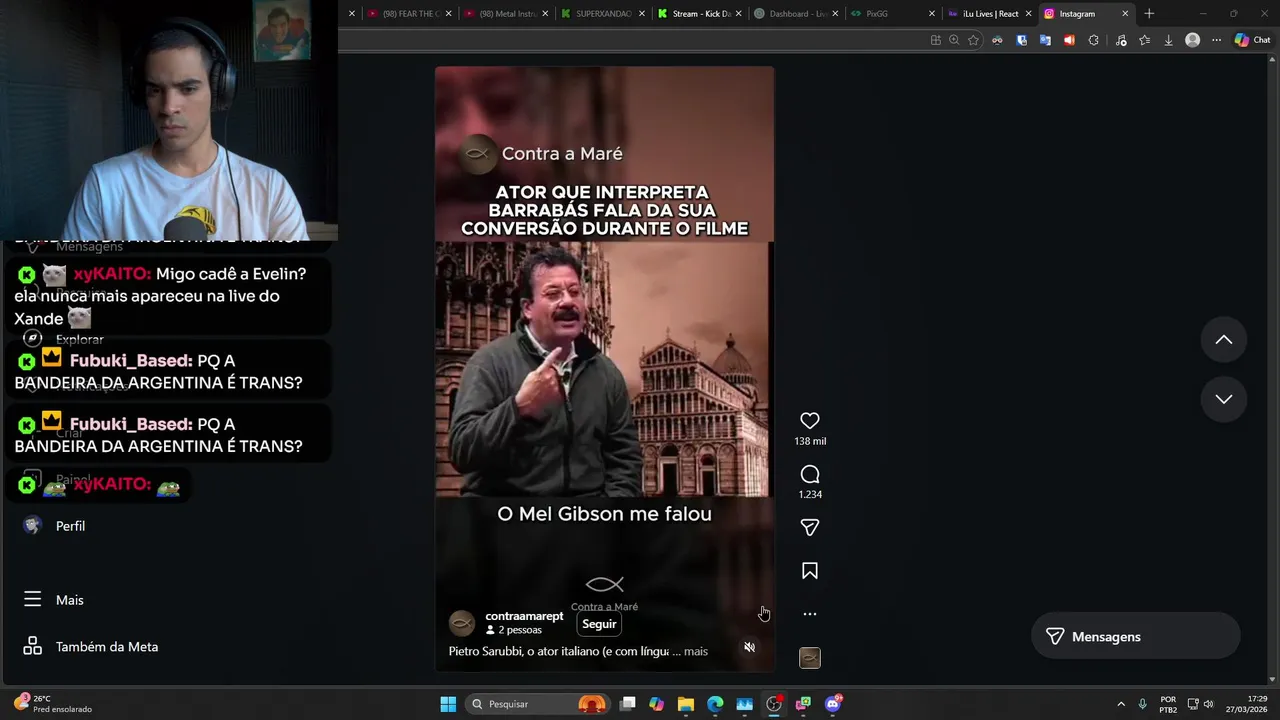
Task: Save the reel with the bookmark icon
Action: [810, 571]
